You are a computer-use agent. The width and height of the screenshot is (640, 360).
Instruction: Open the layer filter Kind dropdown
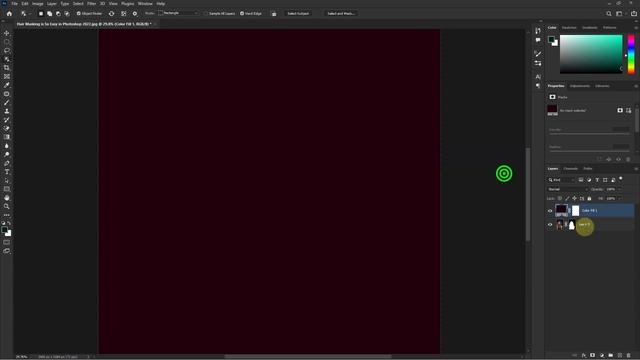pyautogui.click(x=562, y=180)
